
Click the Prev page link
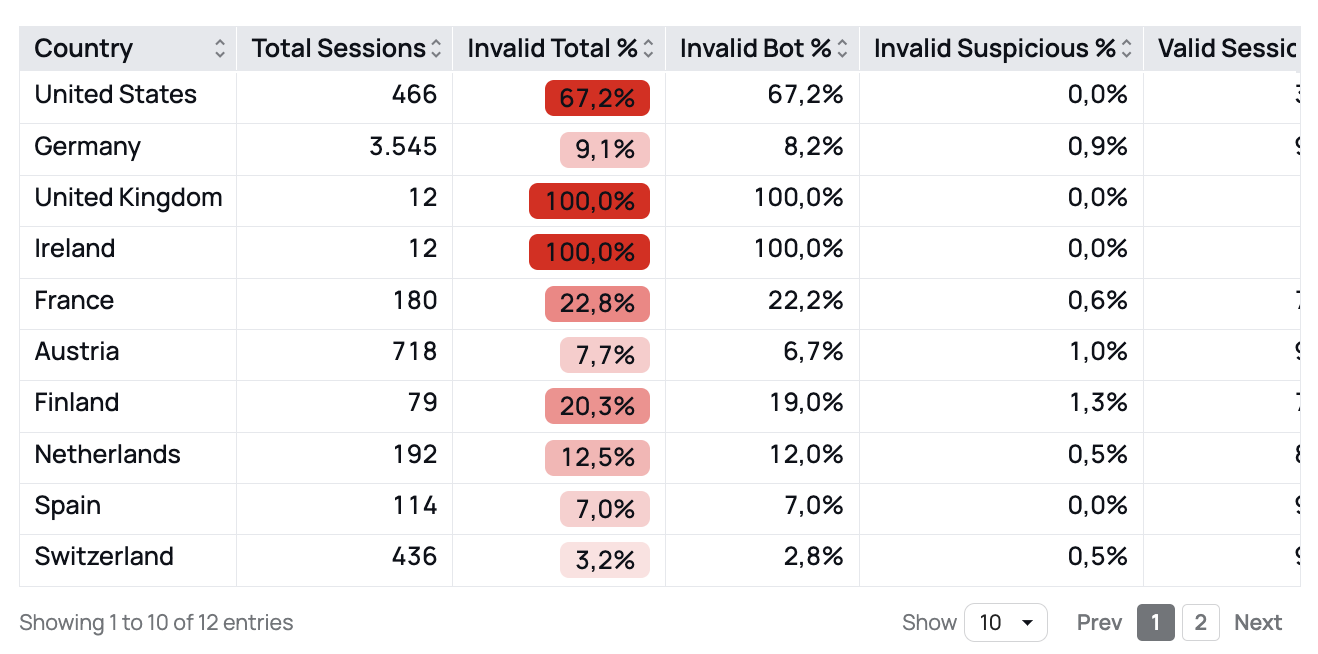coord(1099,622)
